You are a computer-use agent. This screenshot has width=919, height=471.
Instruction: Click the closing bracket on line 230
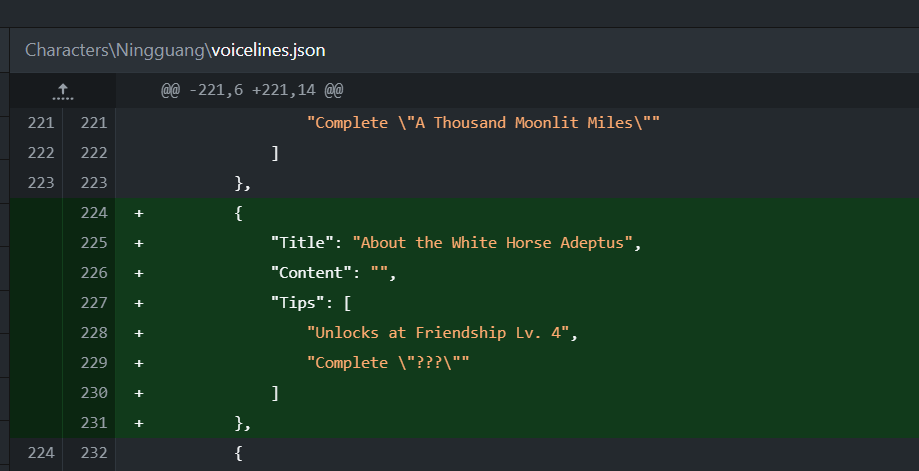(x=275, y=392)
